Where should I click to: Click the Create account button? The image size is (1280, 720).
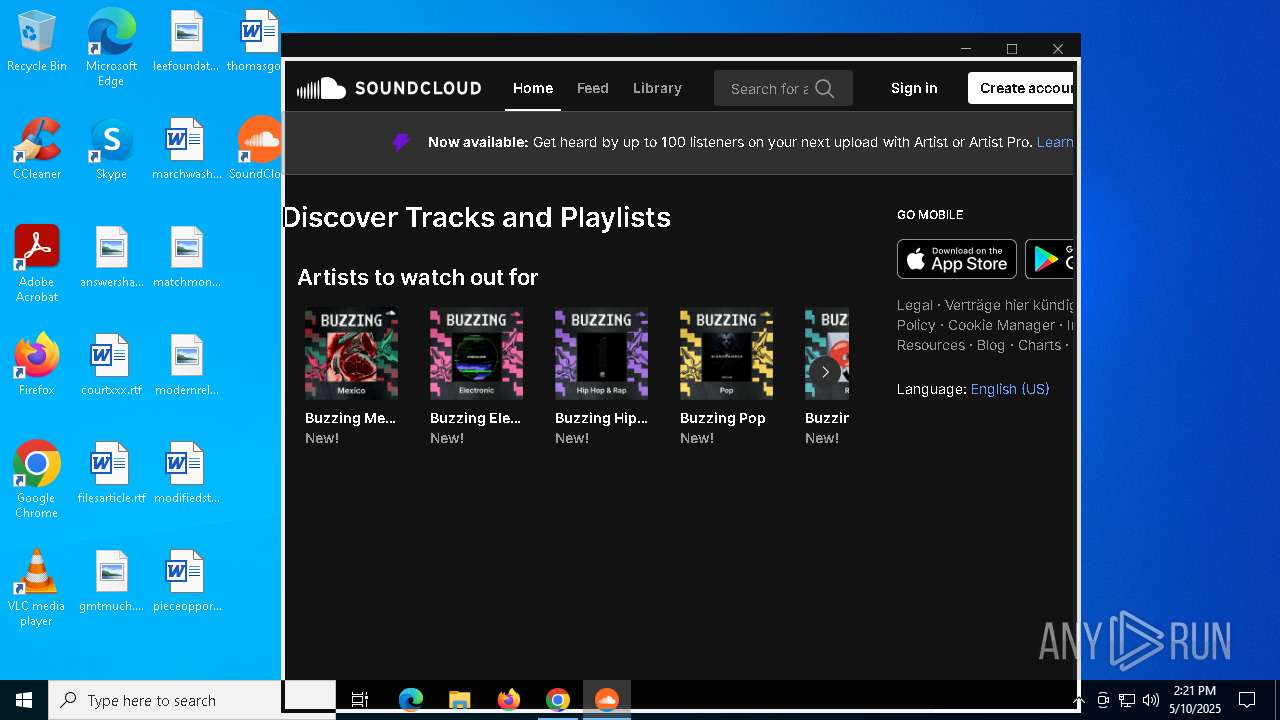(x=1021, y=88)
